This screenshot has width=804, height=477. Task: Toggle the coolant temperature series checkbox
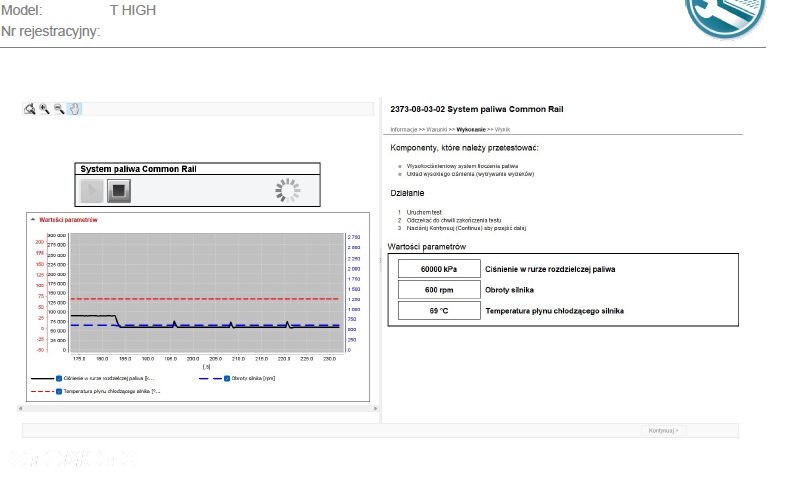pyautogui.click(x=59, y=391)
